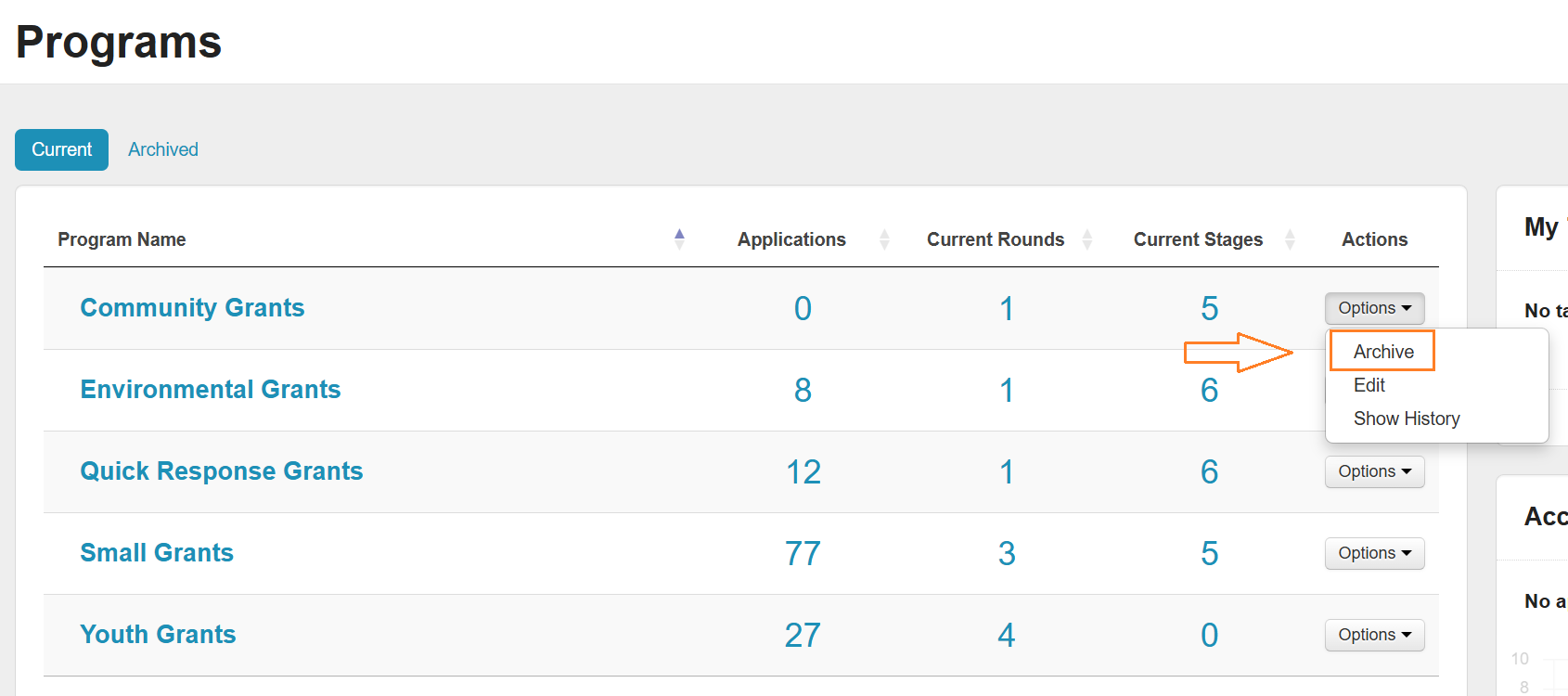Sort by Current Stages sort icon
Viewport: 1568px width, 696px height.
click(1290, 239)
